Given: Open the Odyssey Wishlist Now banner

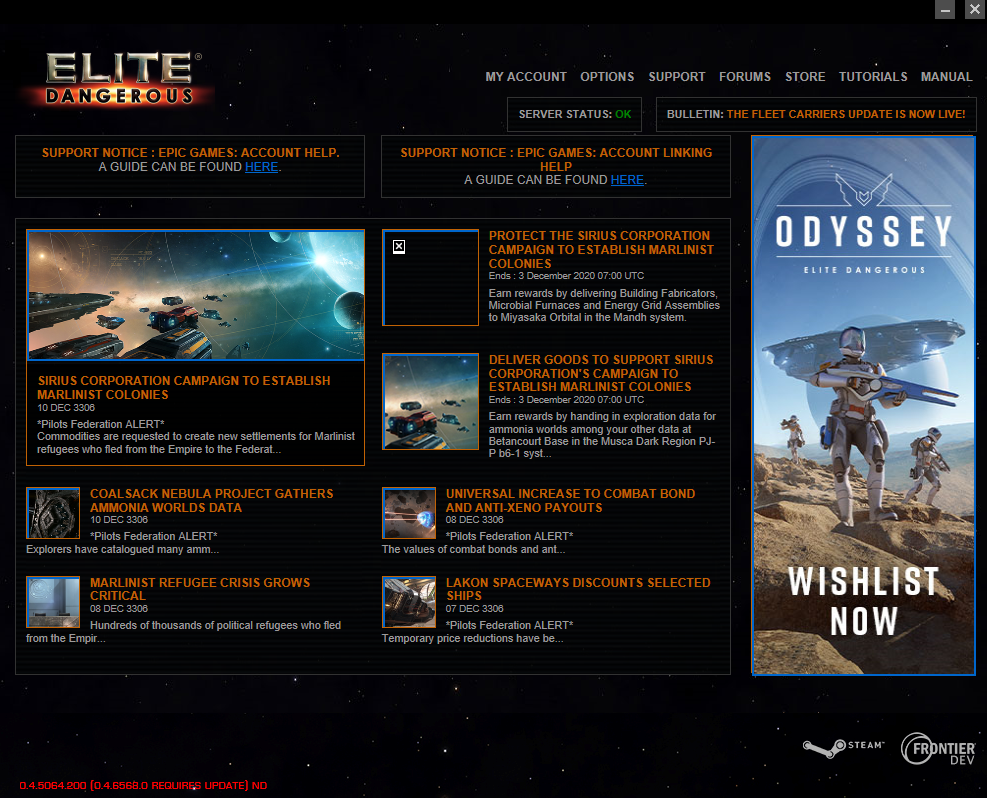Looking at the screenshot, I should click(x=863, y=405).
